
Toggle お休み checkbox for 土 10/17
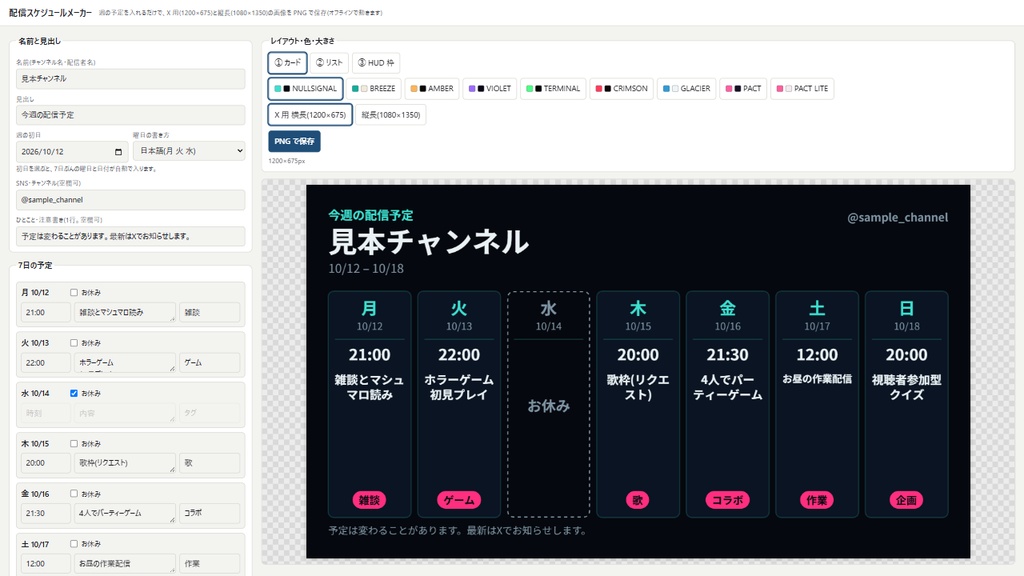pos(74,543)
